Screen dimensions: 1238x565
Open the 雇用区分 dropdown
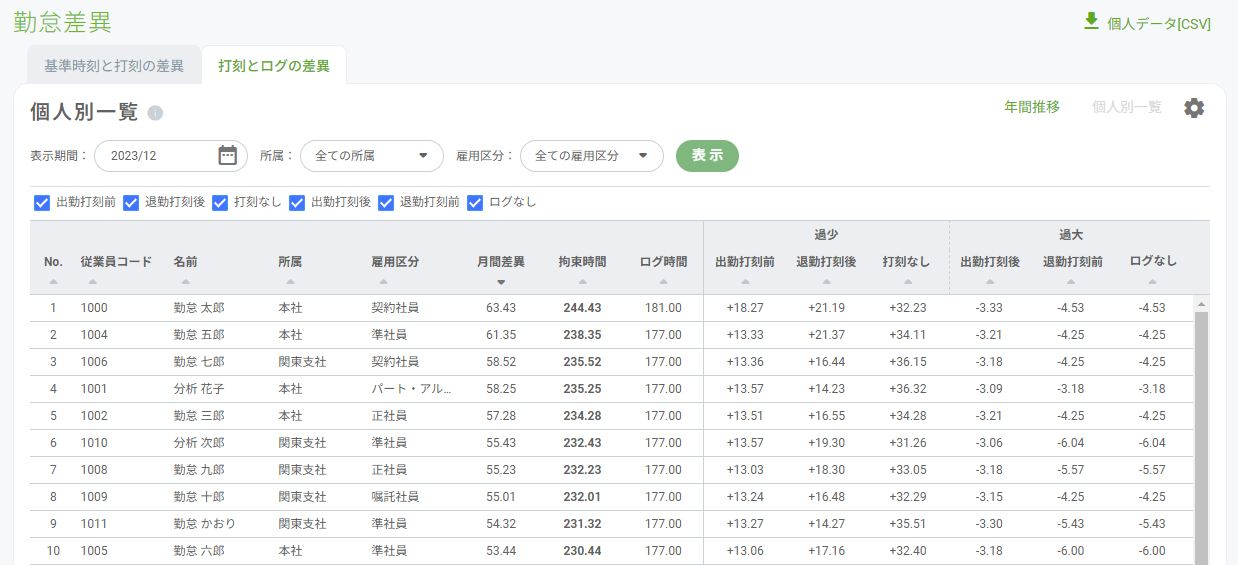point(591,156)
